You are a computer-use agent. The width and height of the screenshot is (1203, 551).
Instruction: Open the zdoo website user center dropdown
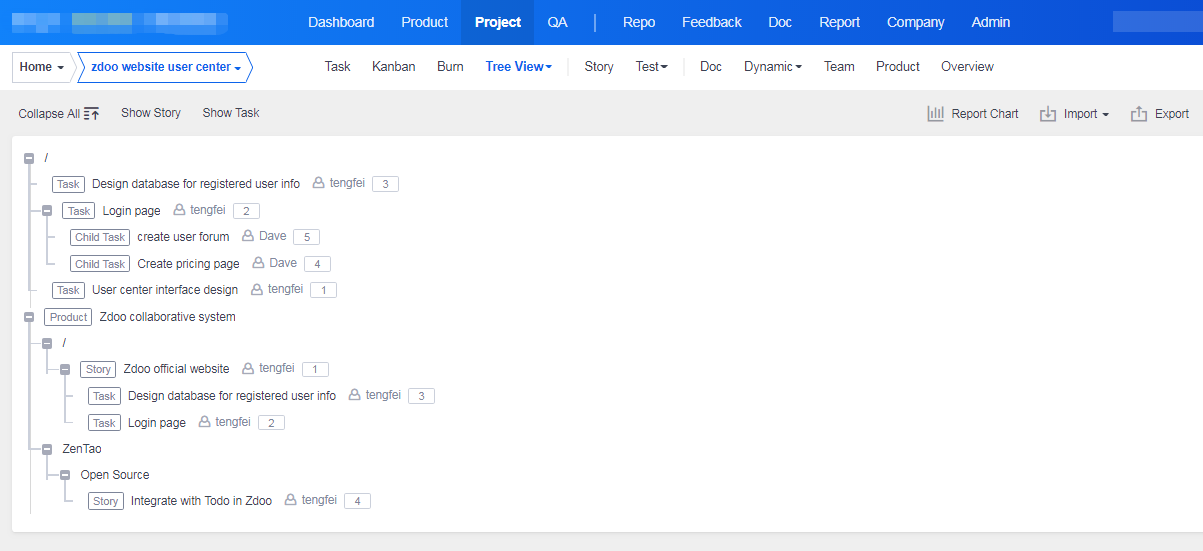tap(166, 67)
